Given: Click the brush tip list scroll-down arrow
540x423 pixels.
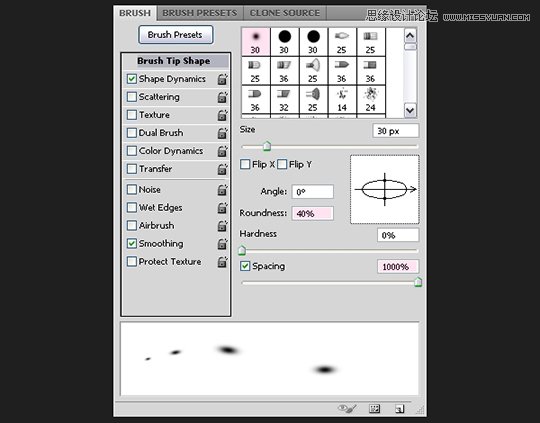Looking at the screenshot, I should pos(410,110).
